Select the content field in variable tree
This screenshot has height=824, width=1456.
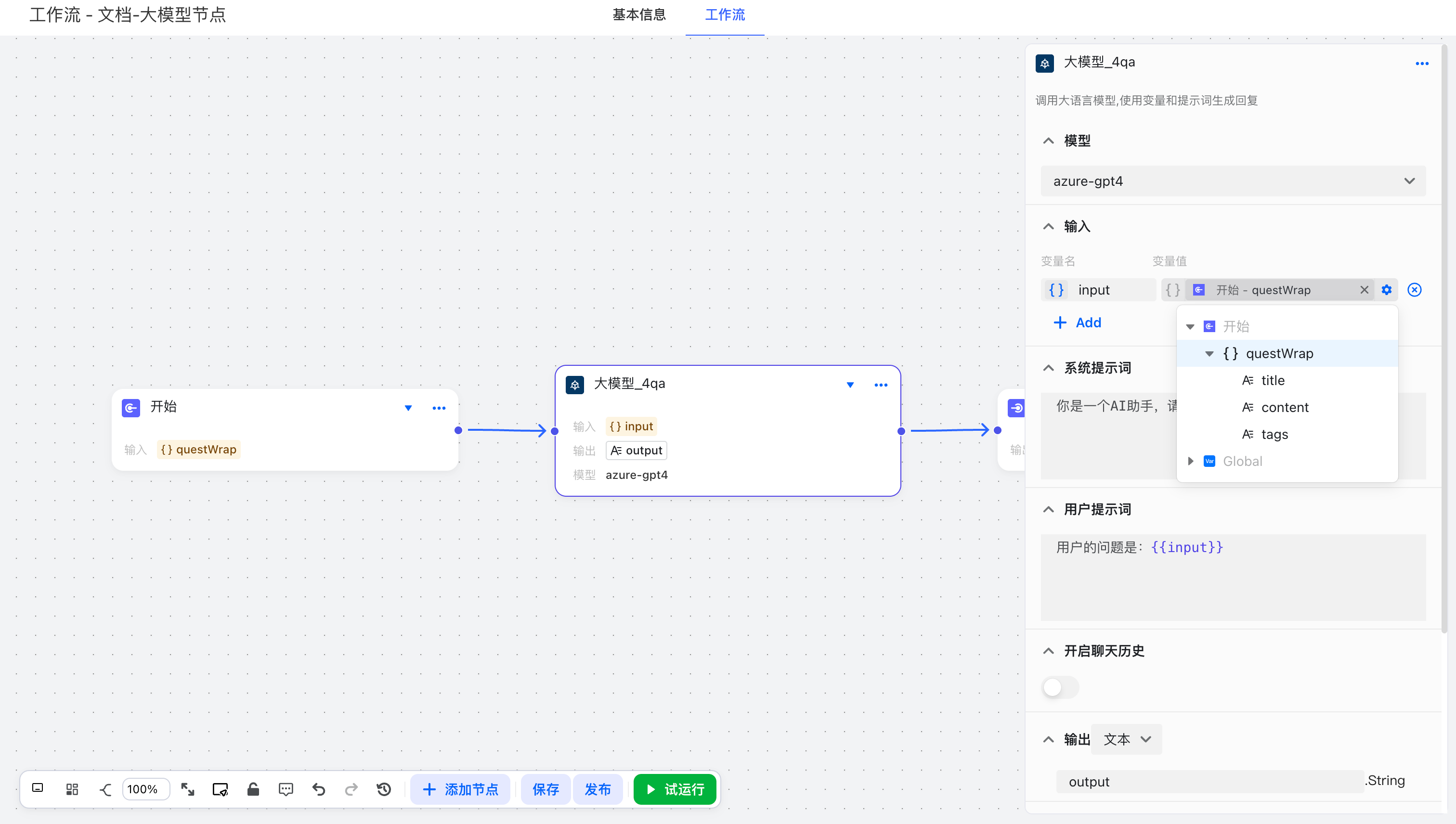tap(1284, 407)
